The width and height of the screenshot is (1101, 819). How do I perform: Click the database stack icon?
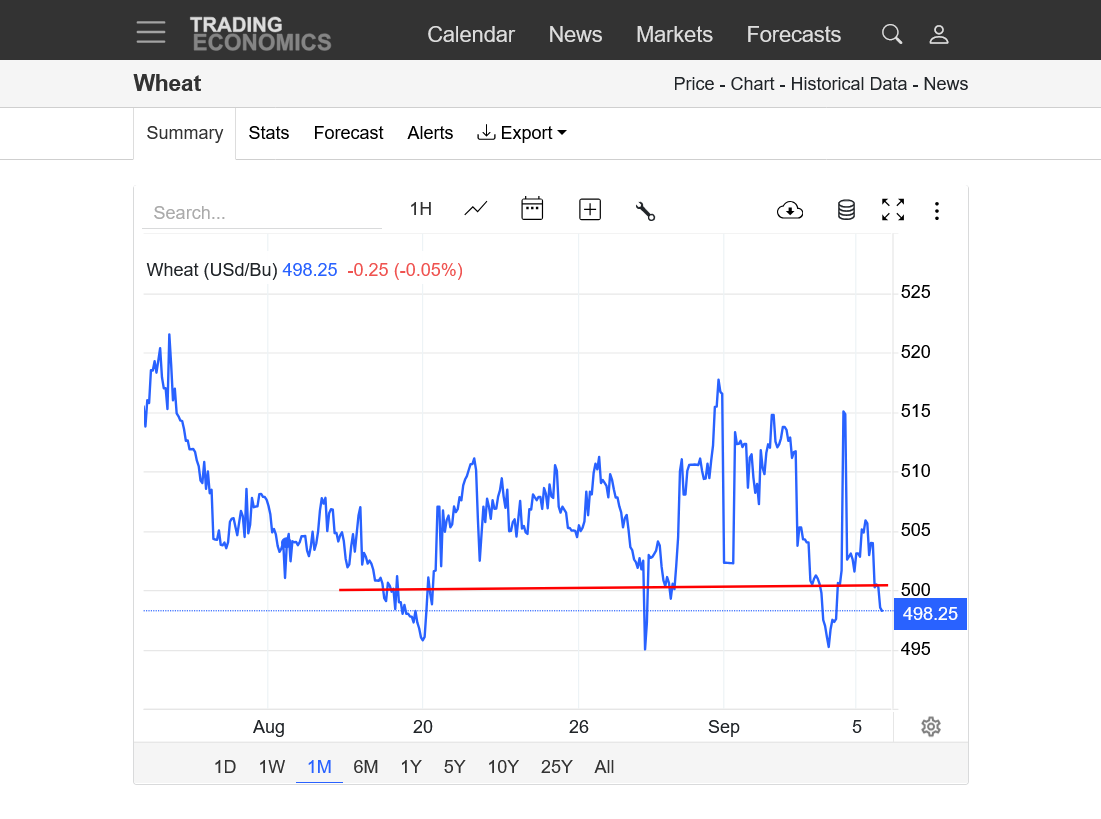(846, 210)
